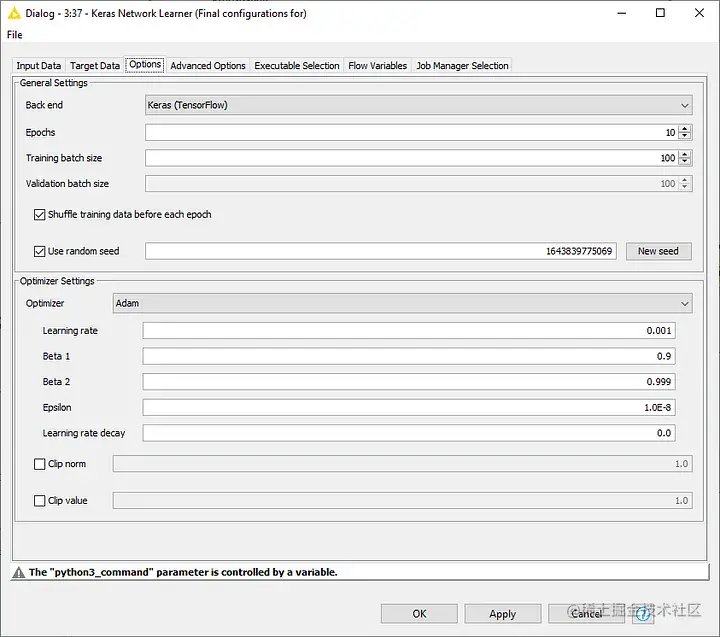Image resolution: width=720 pixels, height=637 pixels.
Task: Click the python3_command parameter warning text
Action: tap(183, 572)
